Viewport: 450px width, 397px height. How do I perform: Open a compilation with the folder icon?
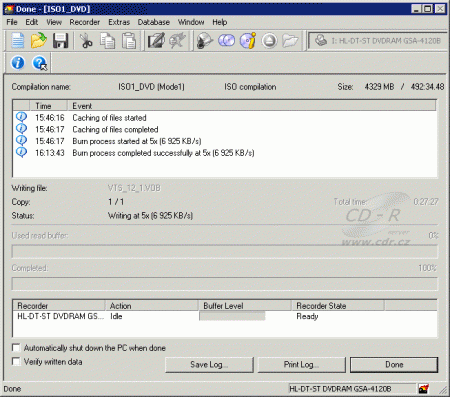39,41
